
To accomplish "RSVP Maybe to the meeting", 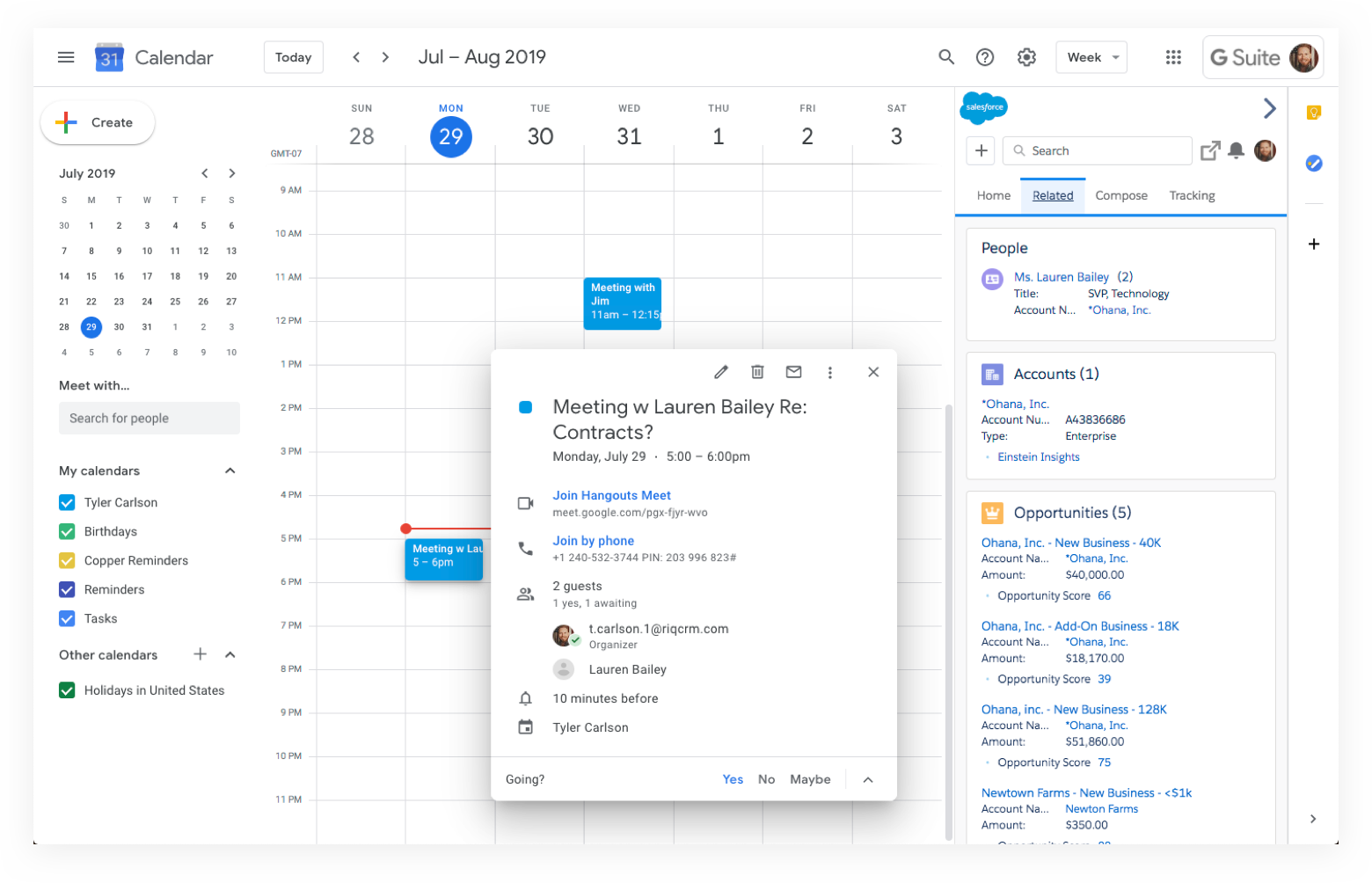I will coord(810,779).
